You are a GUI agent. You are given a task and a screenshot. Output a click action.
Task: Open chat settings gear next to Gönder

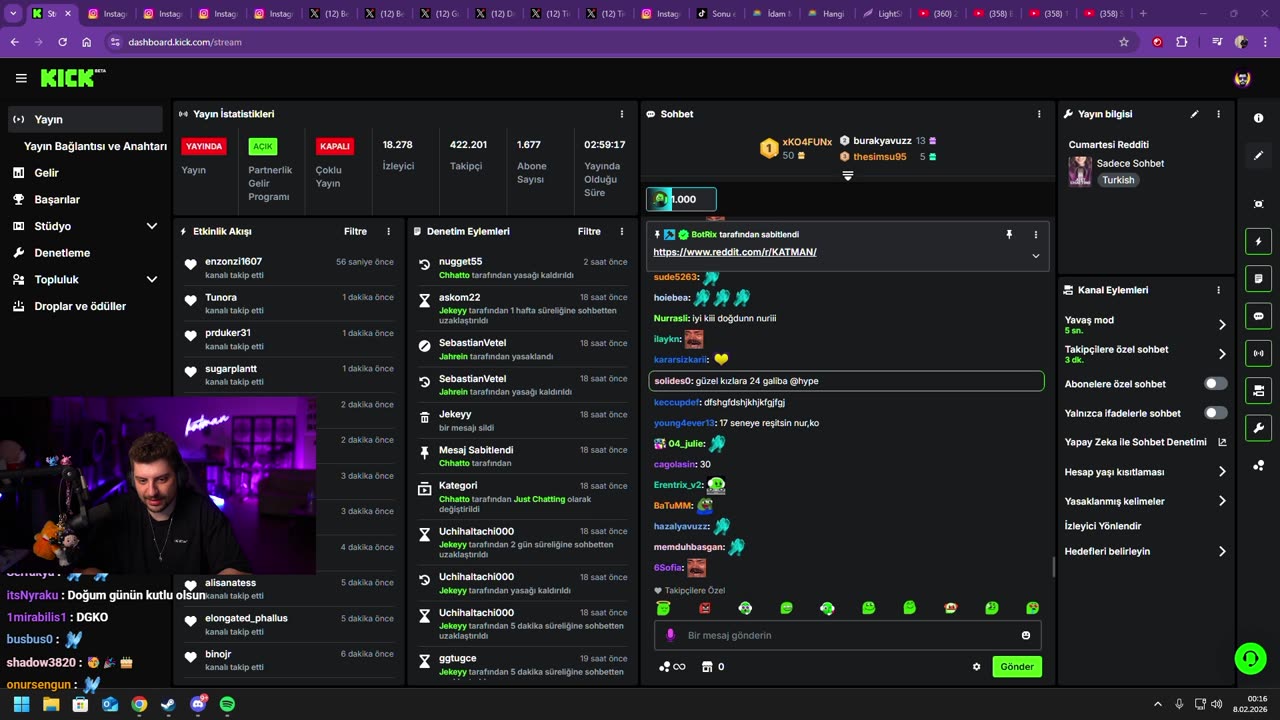pos(977,667)
